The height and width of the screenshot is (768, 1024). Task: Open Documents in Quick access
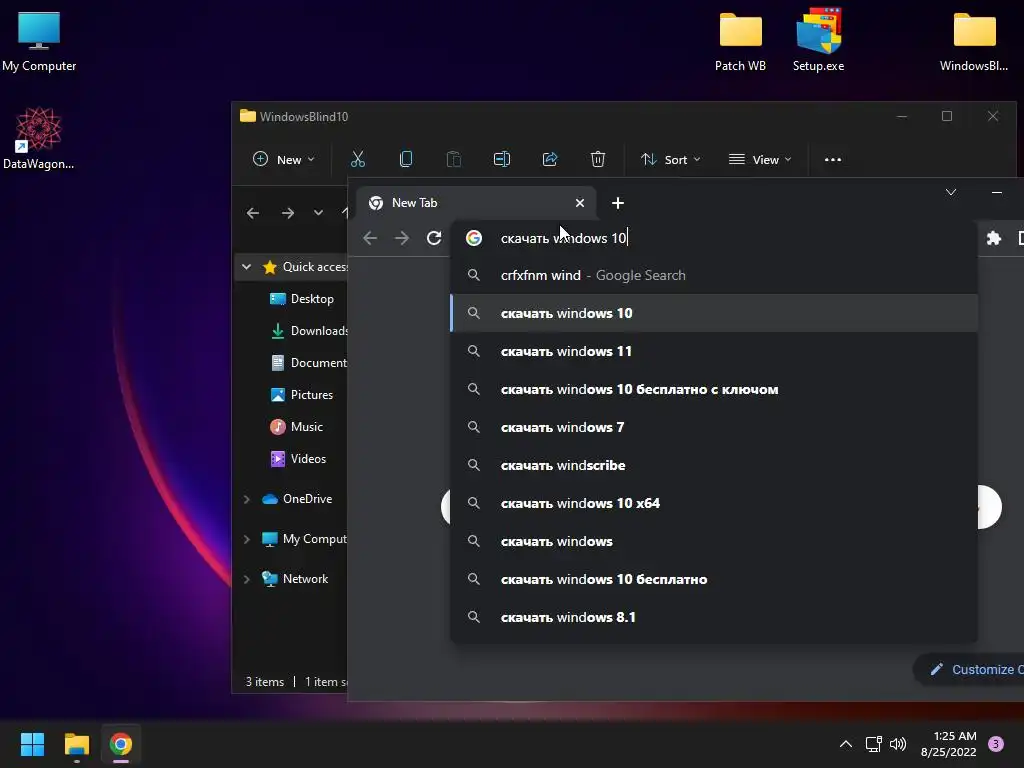pyautogui.click(x=308, y=363)
